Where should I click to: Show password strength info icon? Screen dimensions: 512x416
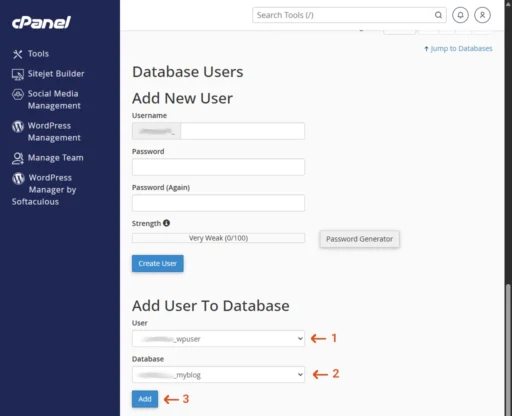click(166, 223)
